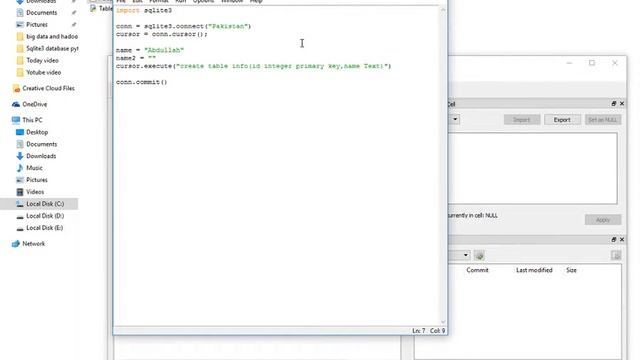Click the Set as NULL button
640x360 pixels.
click(603, 120)
